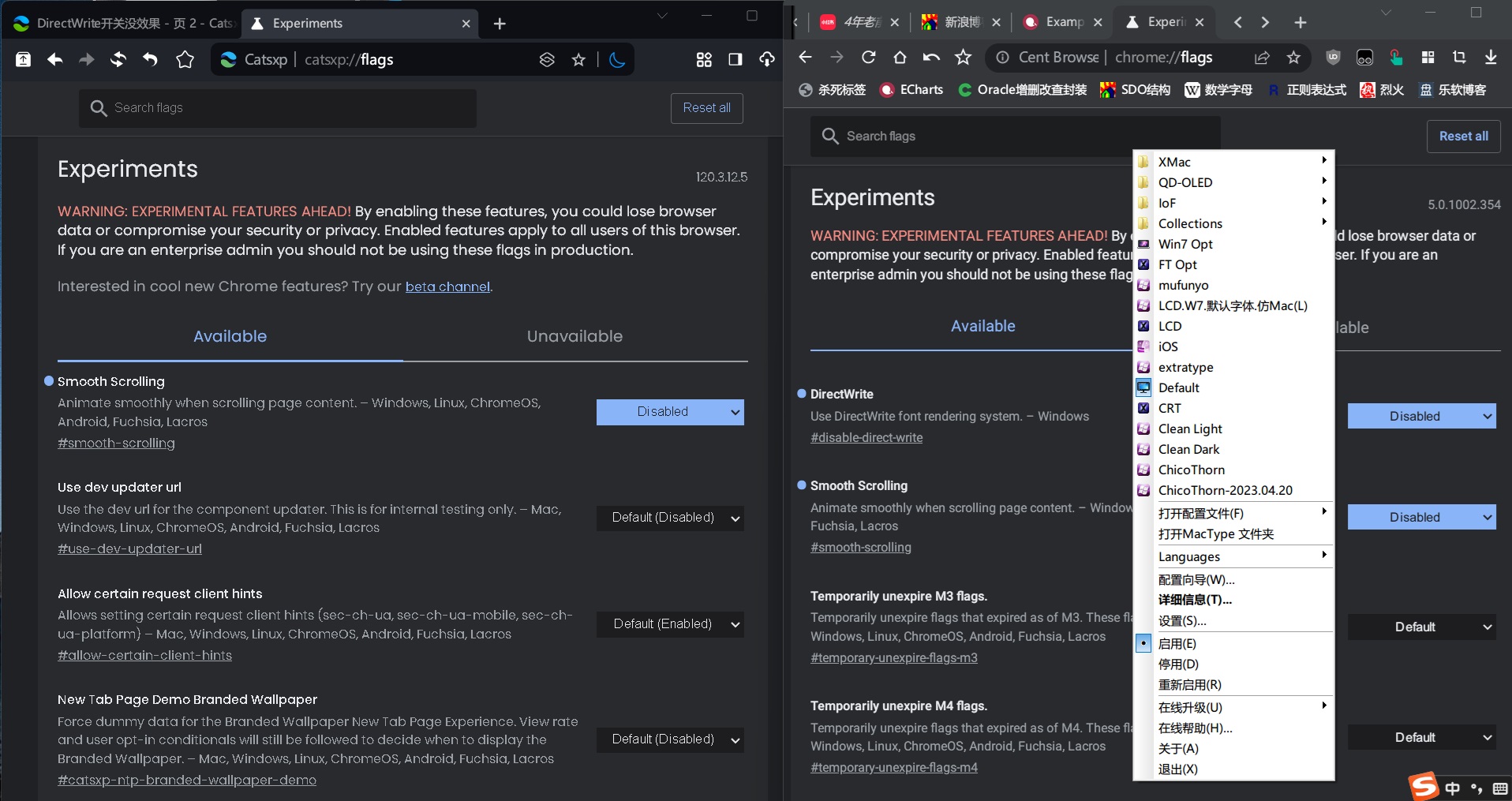Add new tab in Cent Browser
The height and width of the screenshot is (801, 1512).
click(1301, 23)
